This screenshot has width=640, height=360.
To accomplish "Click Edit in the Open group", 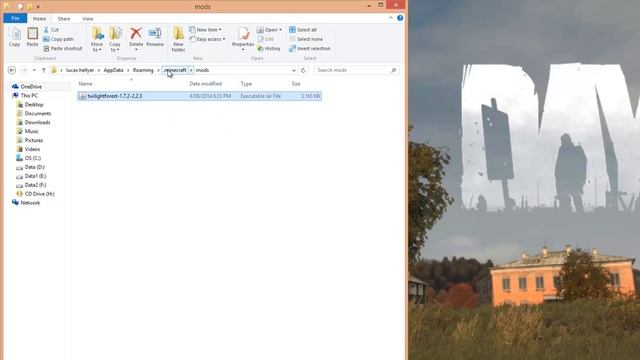I will [265, 39].
